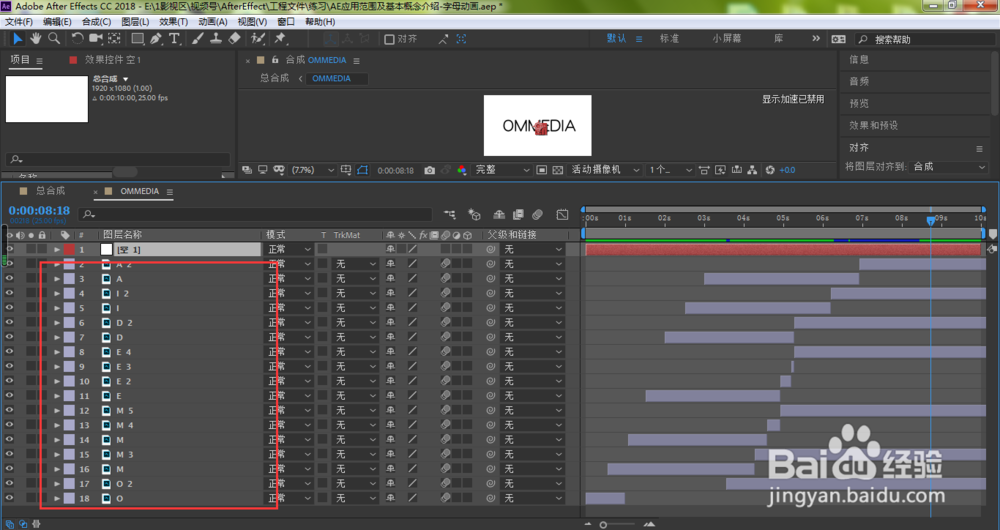Screen dimensions: 1000x530
Task: Open the composition flowchart icon
Action: [x=753, y=170]
